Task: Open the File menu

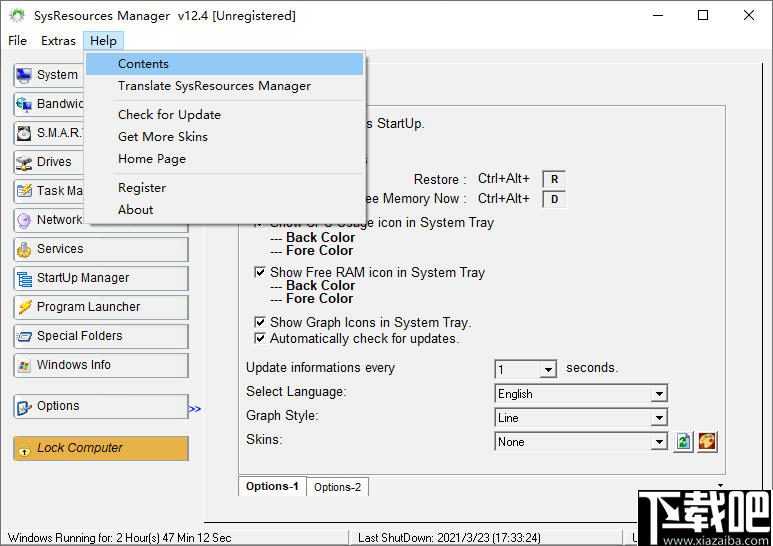Action: click(17, 41)
